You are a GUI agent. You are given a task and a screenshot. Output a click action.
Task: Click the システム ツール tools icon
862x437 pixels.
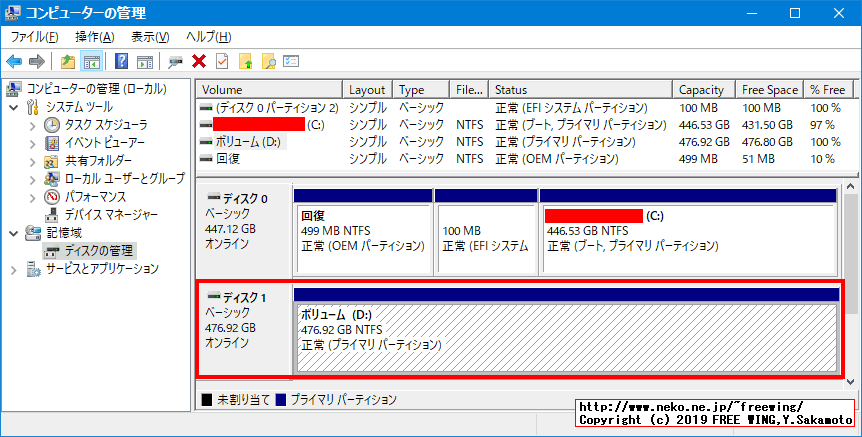[33, 107]
